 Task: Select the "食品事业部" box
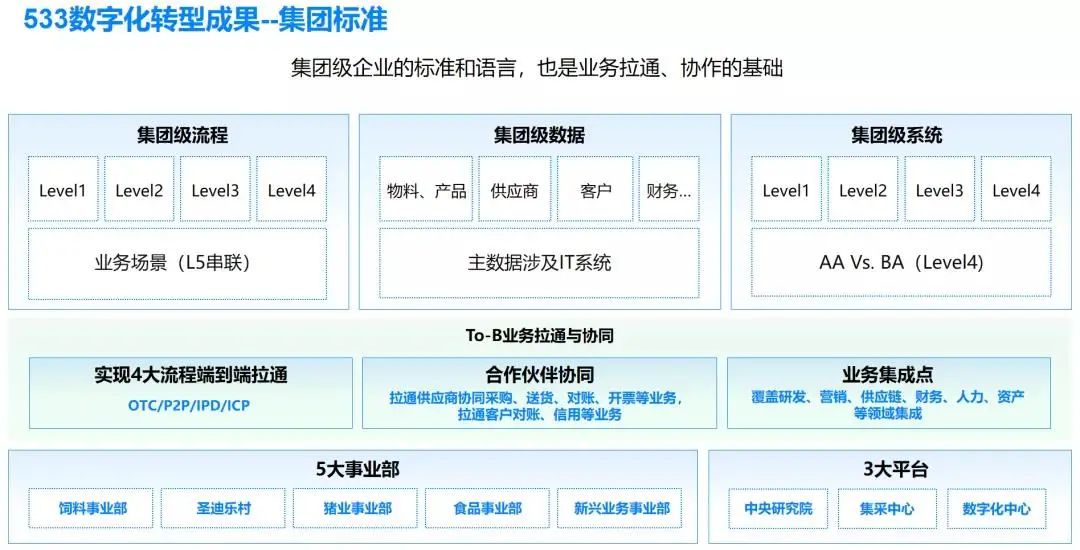[x=488, y=509]
